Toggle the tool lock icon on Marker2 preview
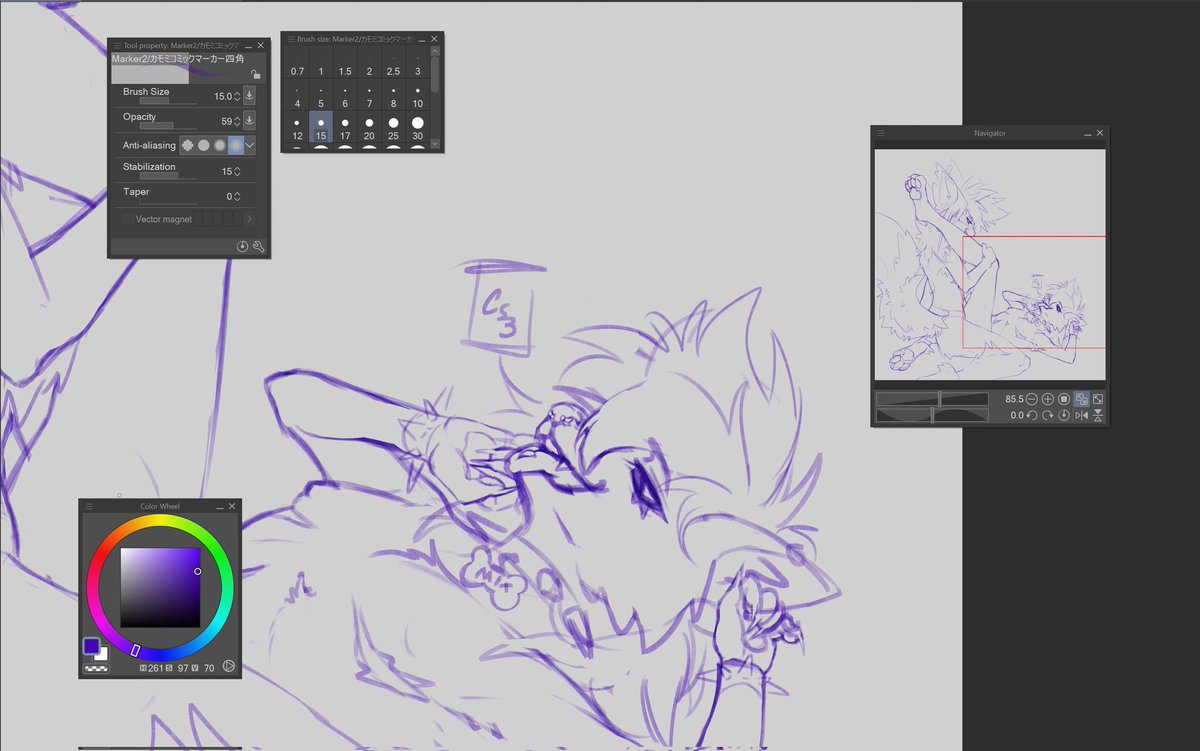The width and height of the screenshot is (1200, 751). click(x=256, y=73)
